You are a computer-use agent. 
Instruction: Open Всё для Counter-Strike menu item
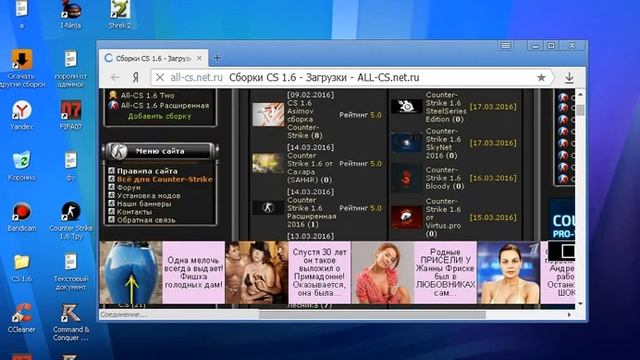coord(164,180)
